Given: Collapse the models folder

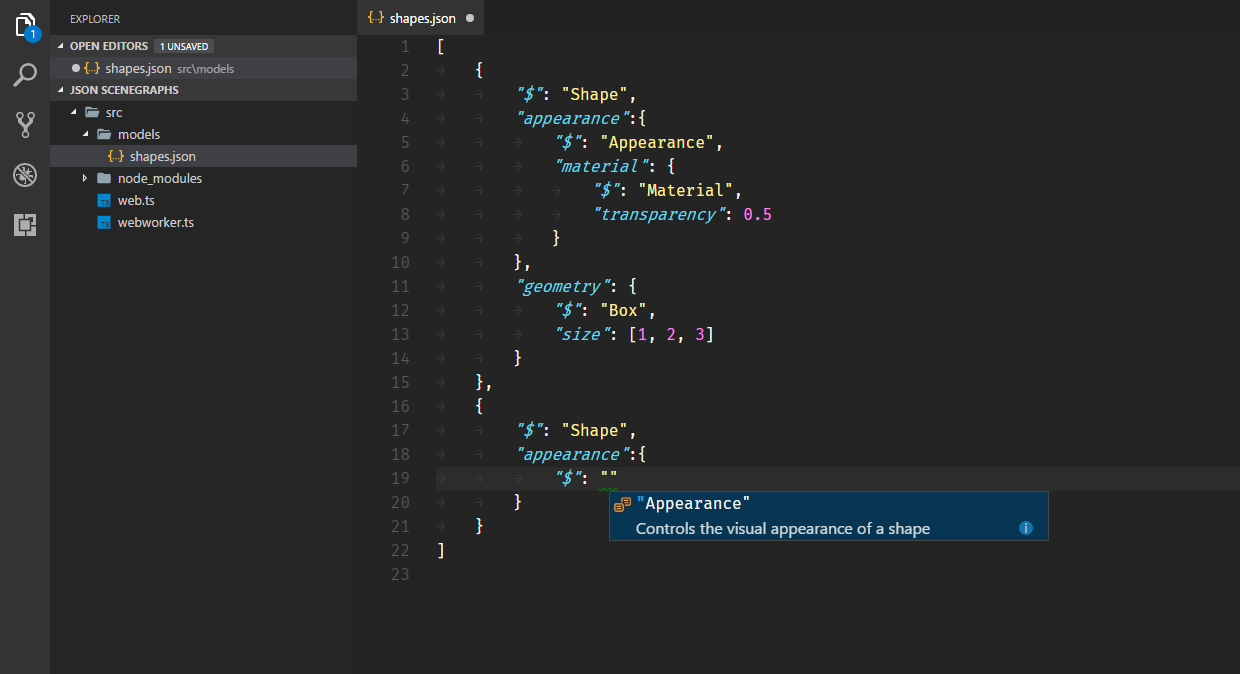Looking at the screenshot, I should click(x=85, y=134).
